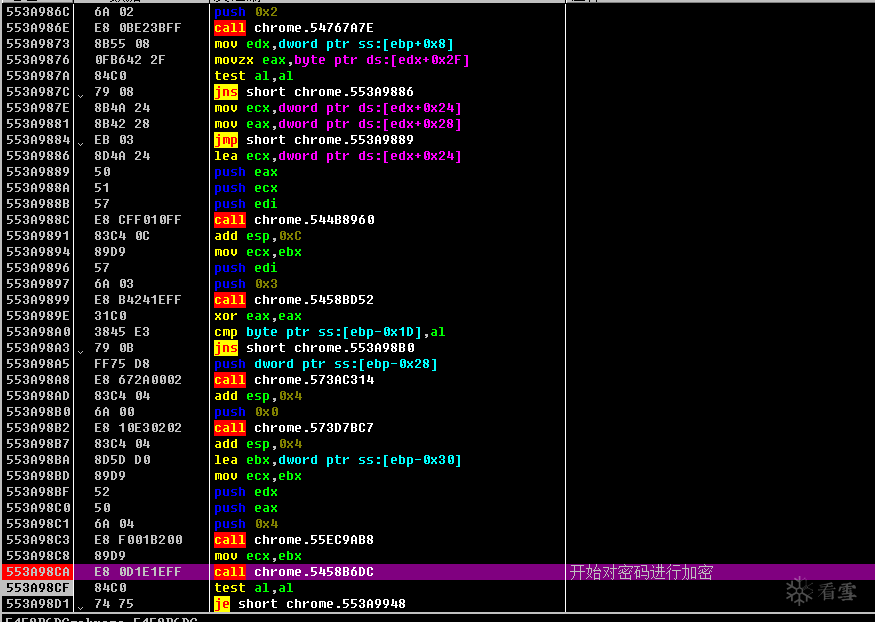Select address 553A9886
The image size is (875, 622).
[x=38, y=156]
